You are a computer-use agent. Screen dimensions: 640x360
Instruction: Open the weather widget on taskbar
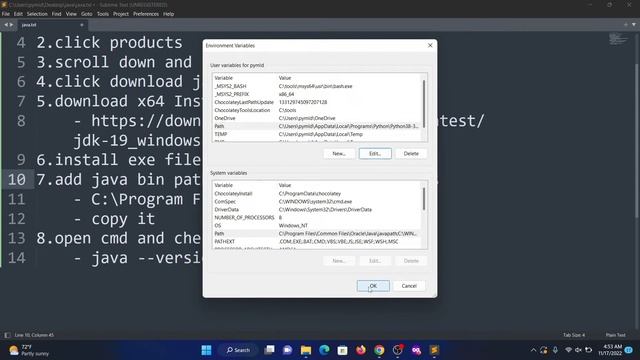click(29, 350)
